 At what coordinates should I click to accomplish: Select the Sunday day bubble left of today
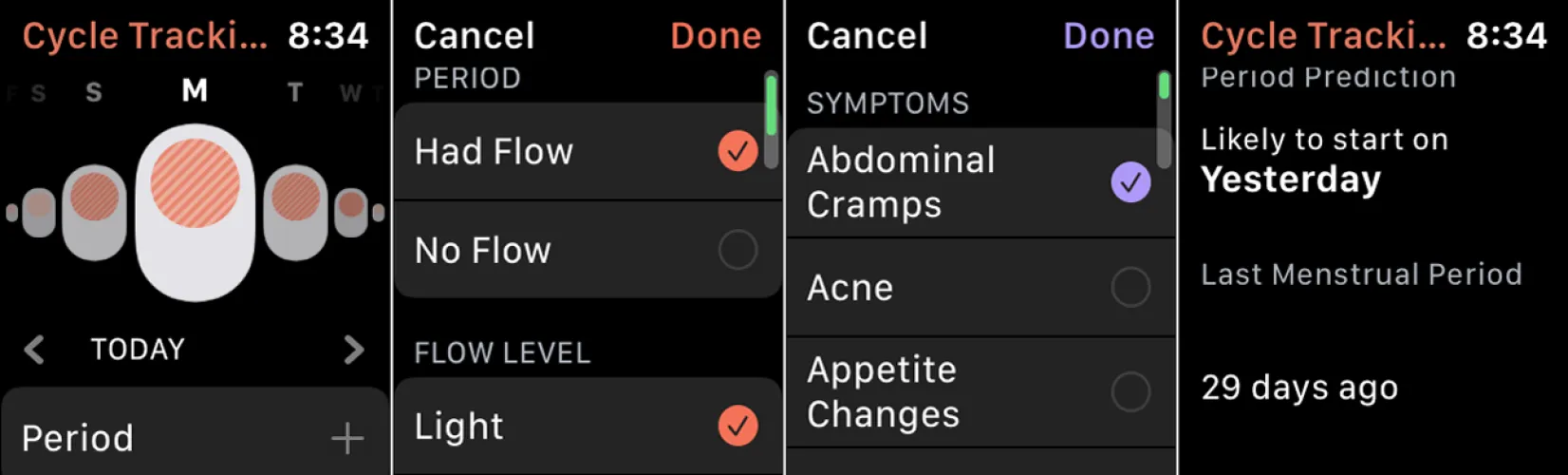click(94, 211)
